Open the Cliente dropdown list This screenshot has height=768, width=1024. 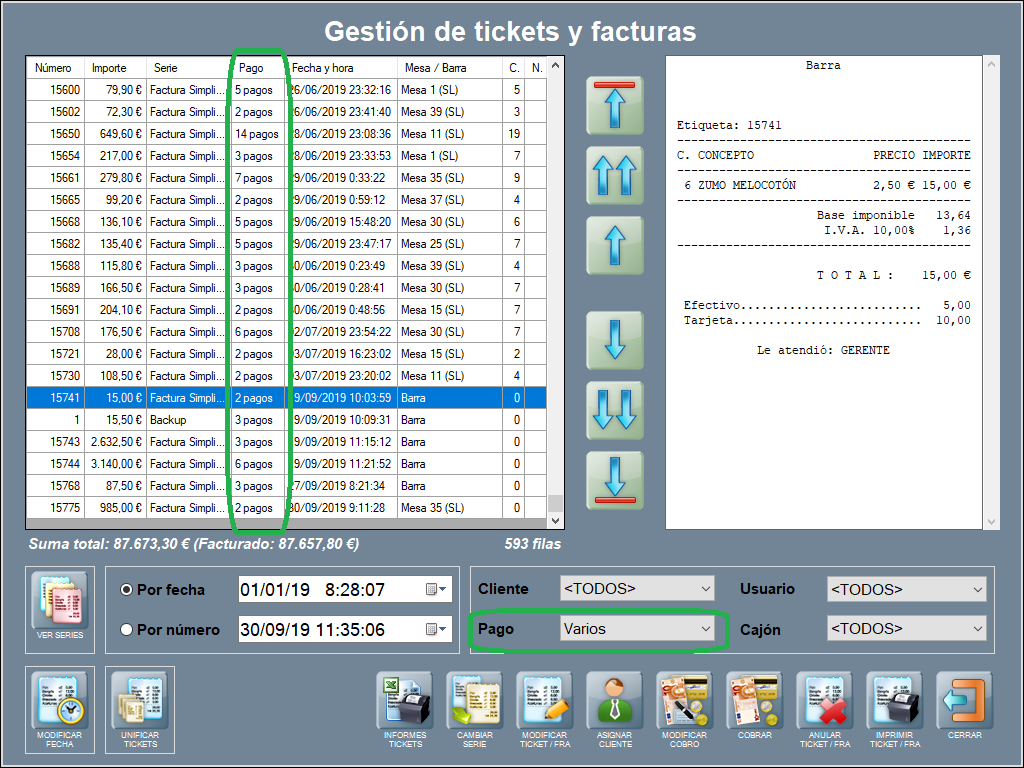(x=637, y=589)
